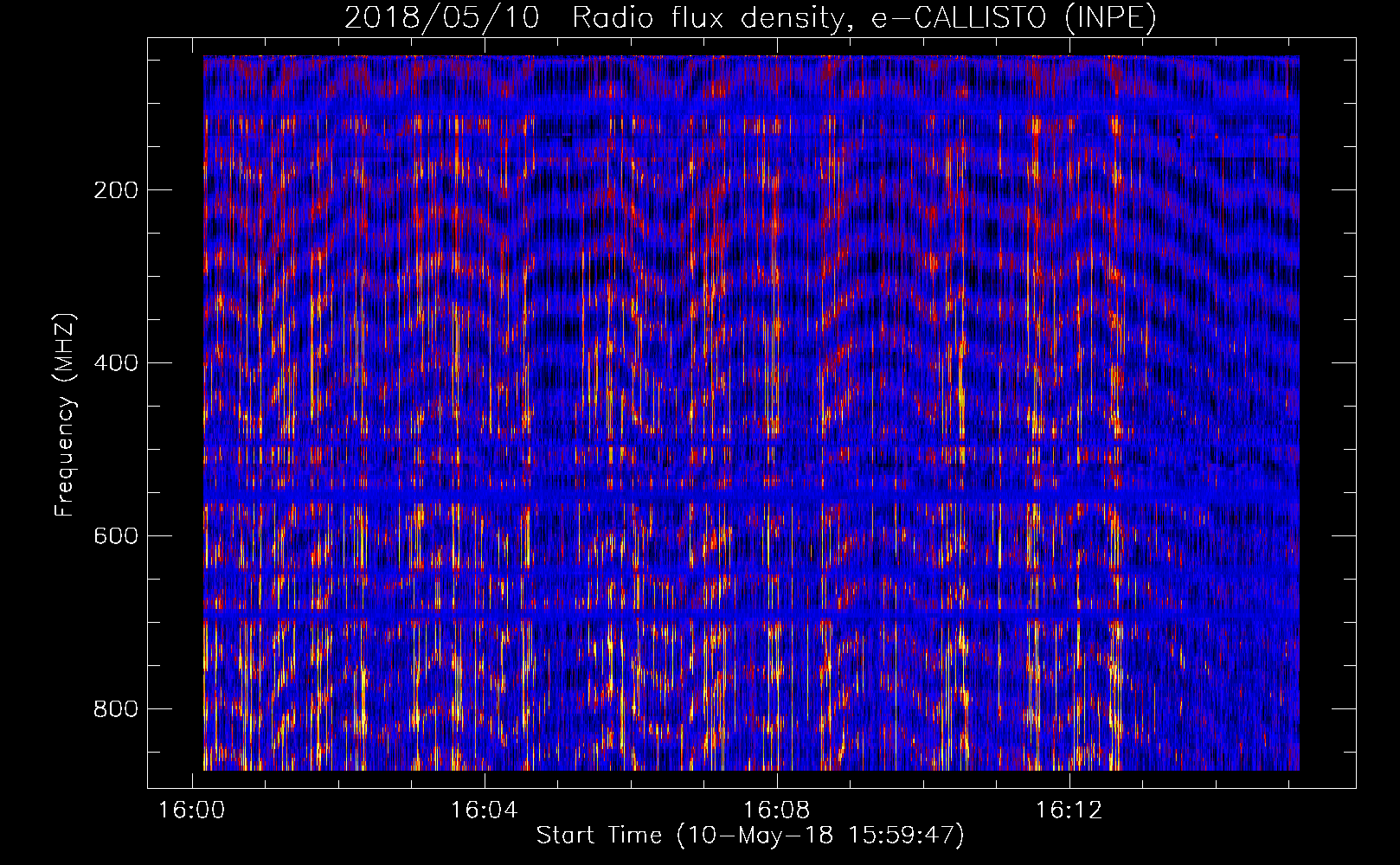Screen dimensions: 1400x865
Task: Click the 16:12 time tick label
Action: point(1069,811)
